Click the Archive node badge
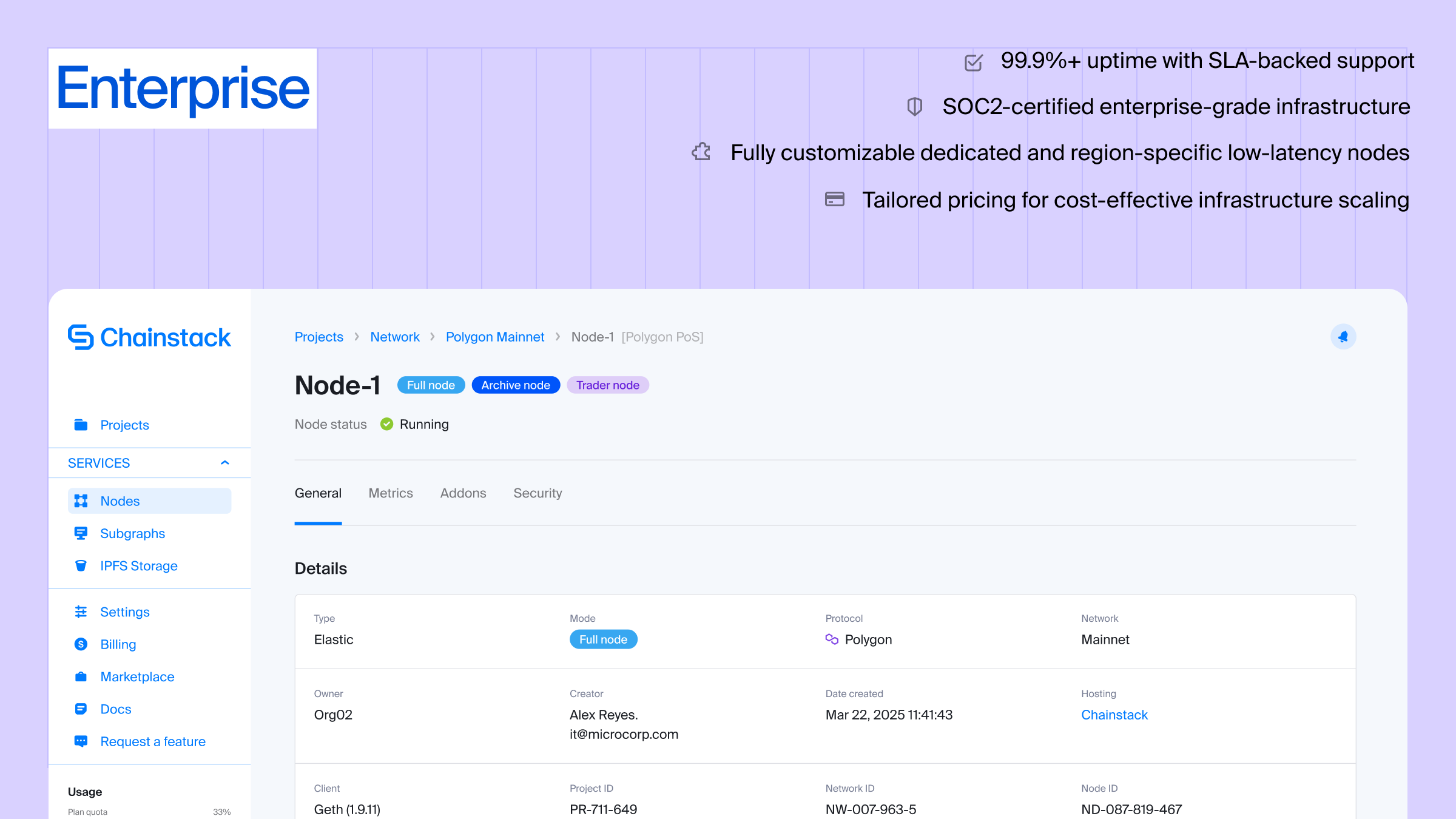Screen dimensions: 1456x819 [516, 385]
